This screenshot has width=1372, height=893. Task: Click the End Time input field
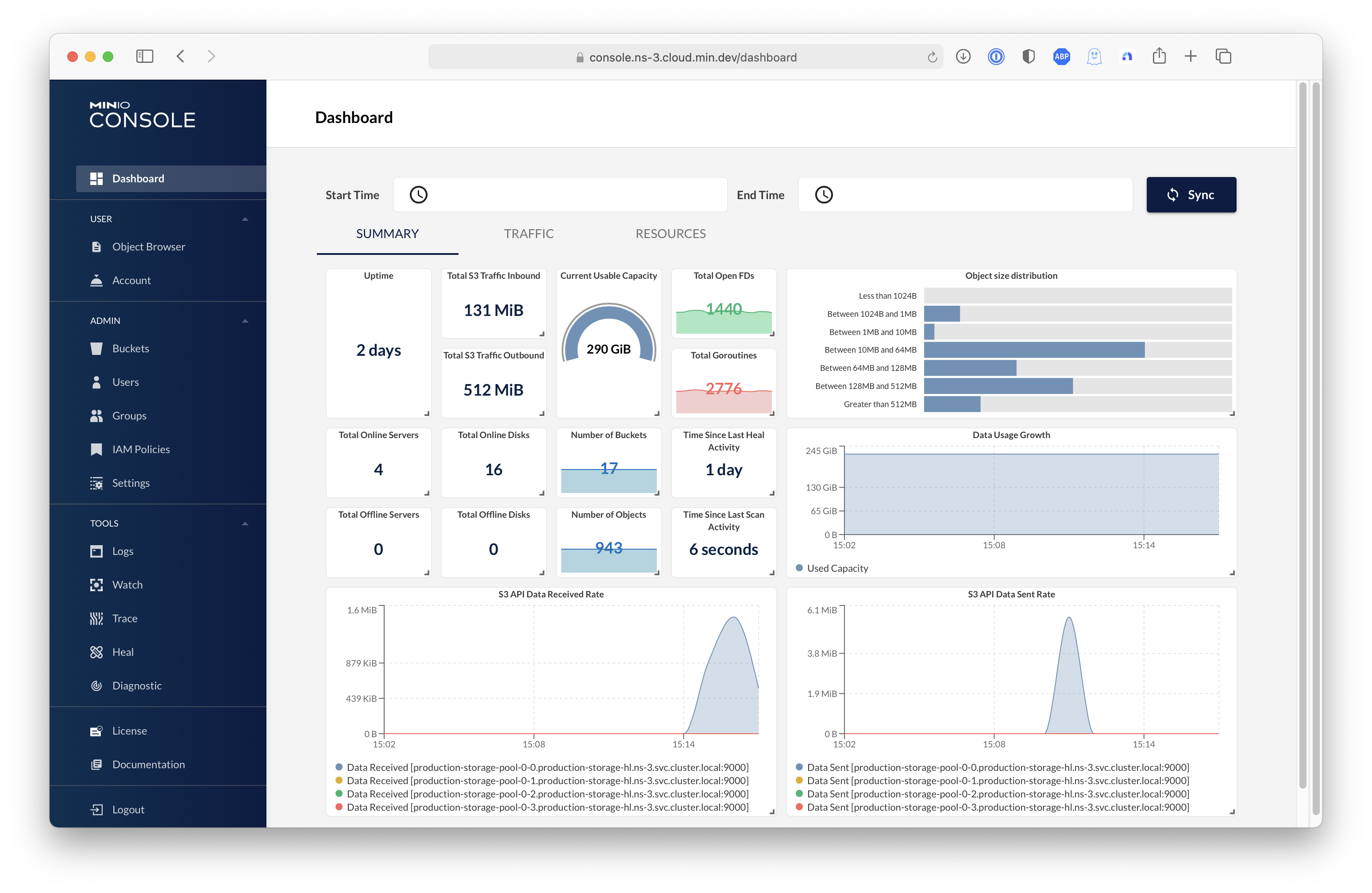(x=980, y=195)
